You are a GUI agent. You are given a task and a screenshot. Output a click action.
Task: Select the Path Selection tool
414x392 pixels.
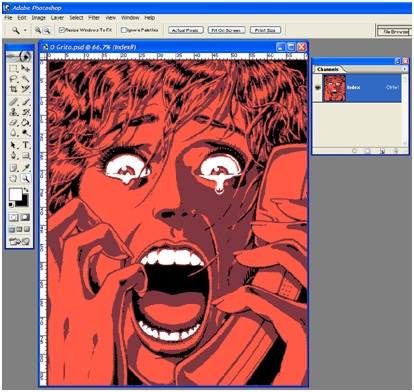tap(14, 145)
